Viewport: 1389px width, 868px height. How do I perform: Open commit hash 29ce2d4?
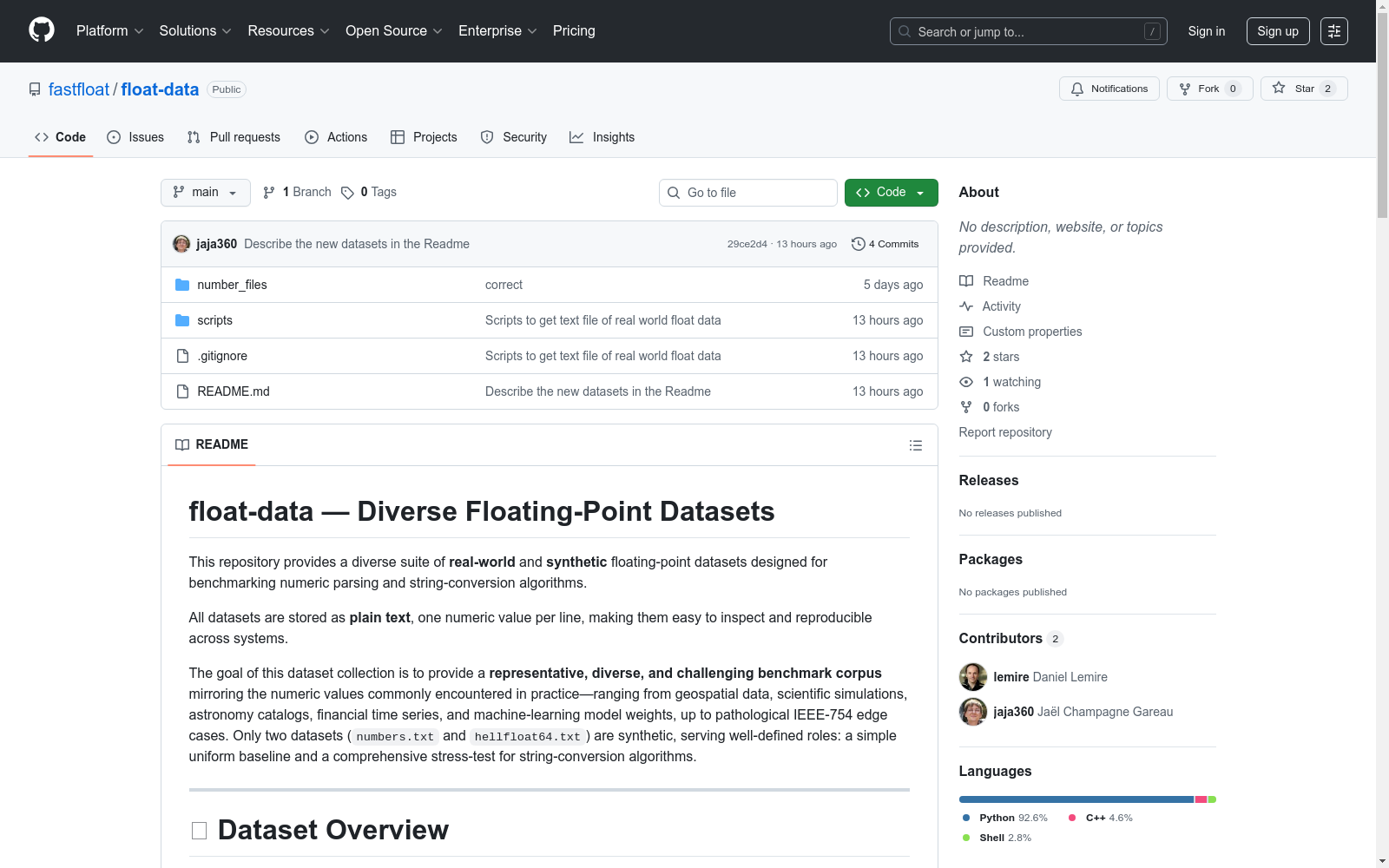(747, 244)
